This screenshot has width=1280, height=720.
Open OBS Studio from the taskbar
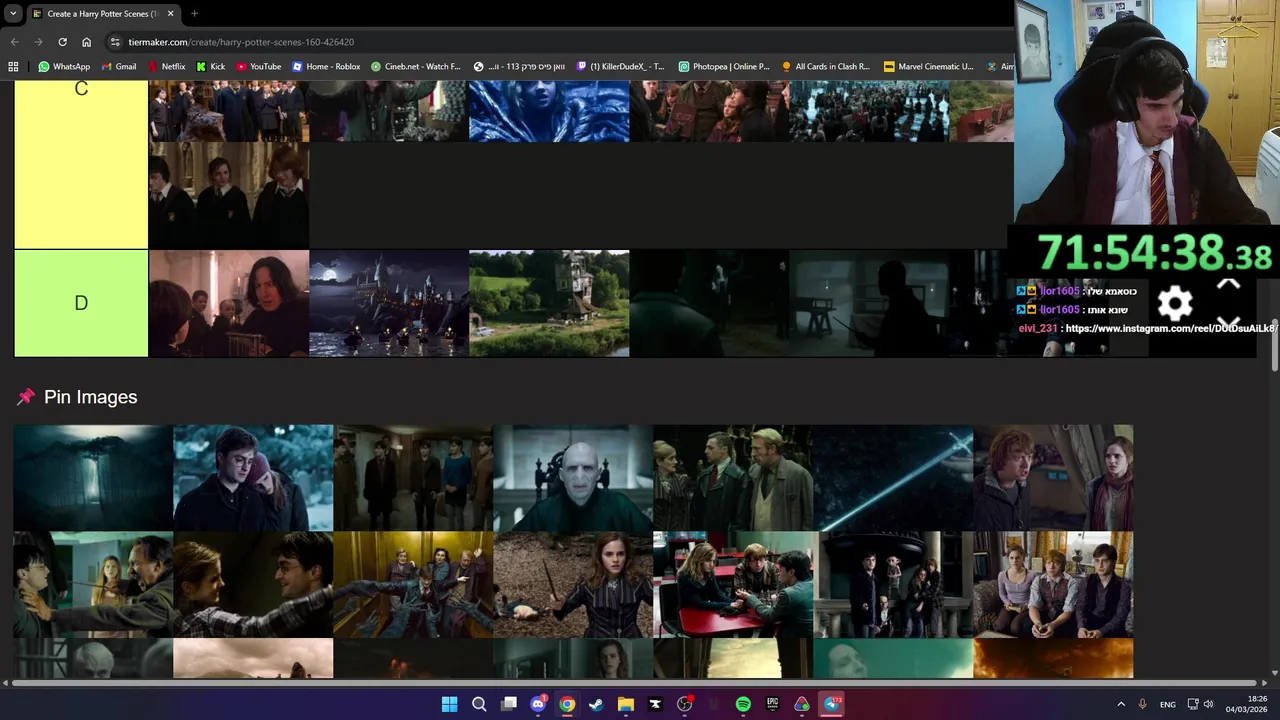[684, 704]
